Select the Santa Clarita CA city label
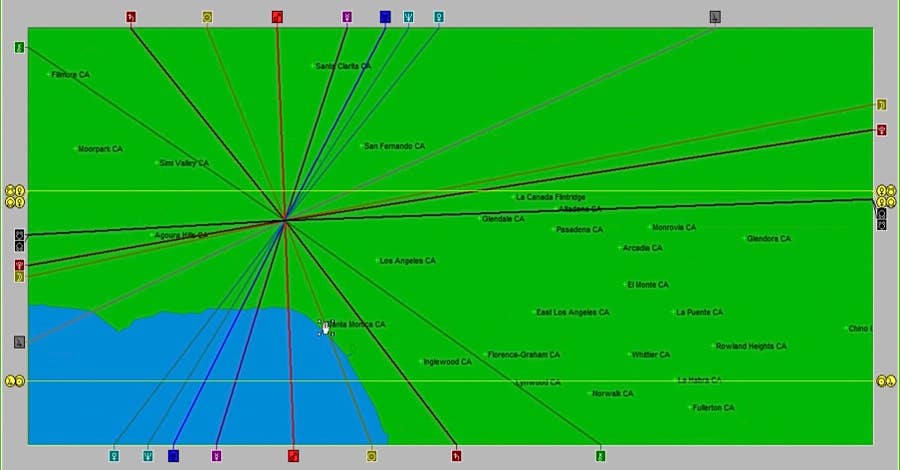This screenshot has width=900, height=470. point(342,66)
